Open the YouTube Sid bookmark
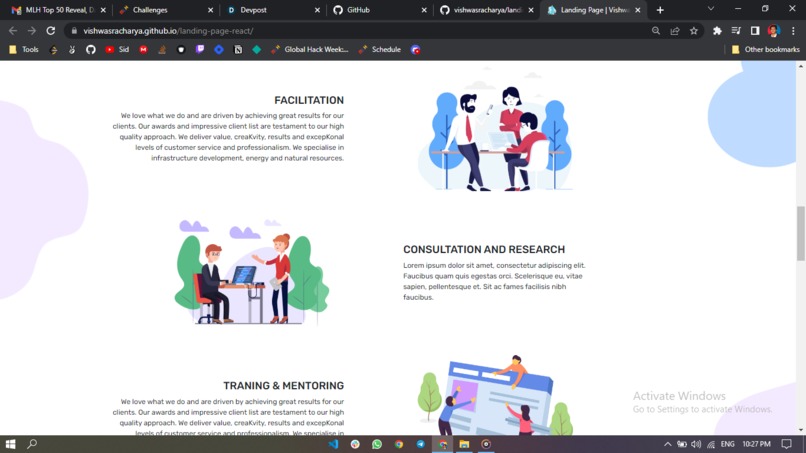Image resolution: width=806 pixels, height=453 pixels. (x=117, y=49)
